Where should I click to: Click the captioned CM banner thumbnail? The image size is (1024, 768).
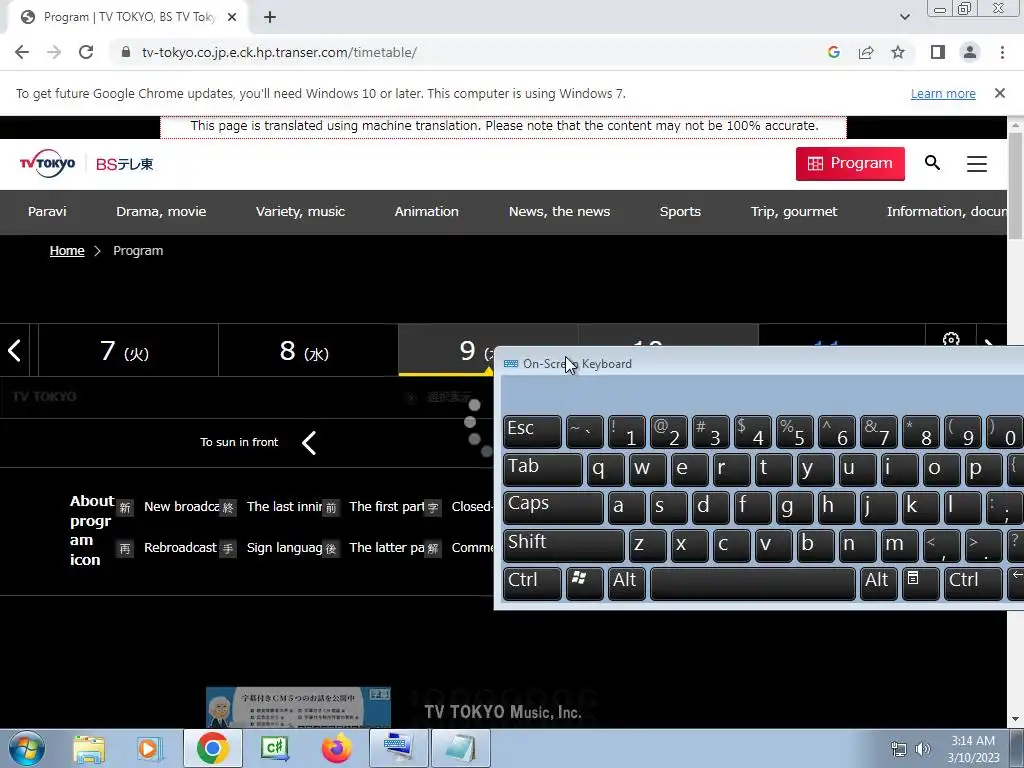tap(298, 707)
